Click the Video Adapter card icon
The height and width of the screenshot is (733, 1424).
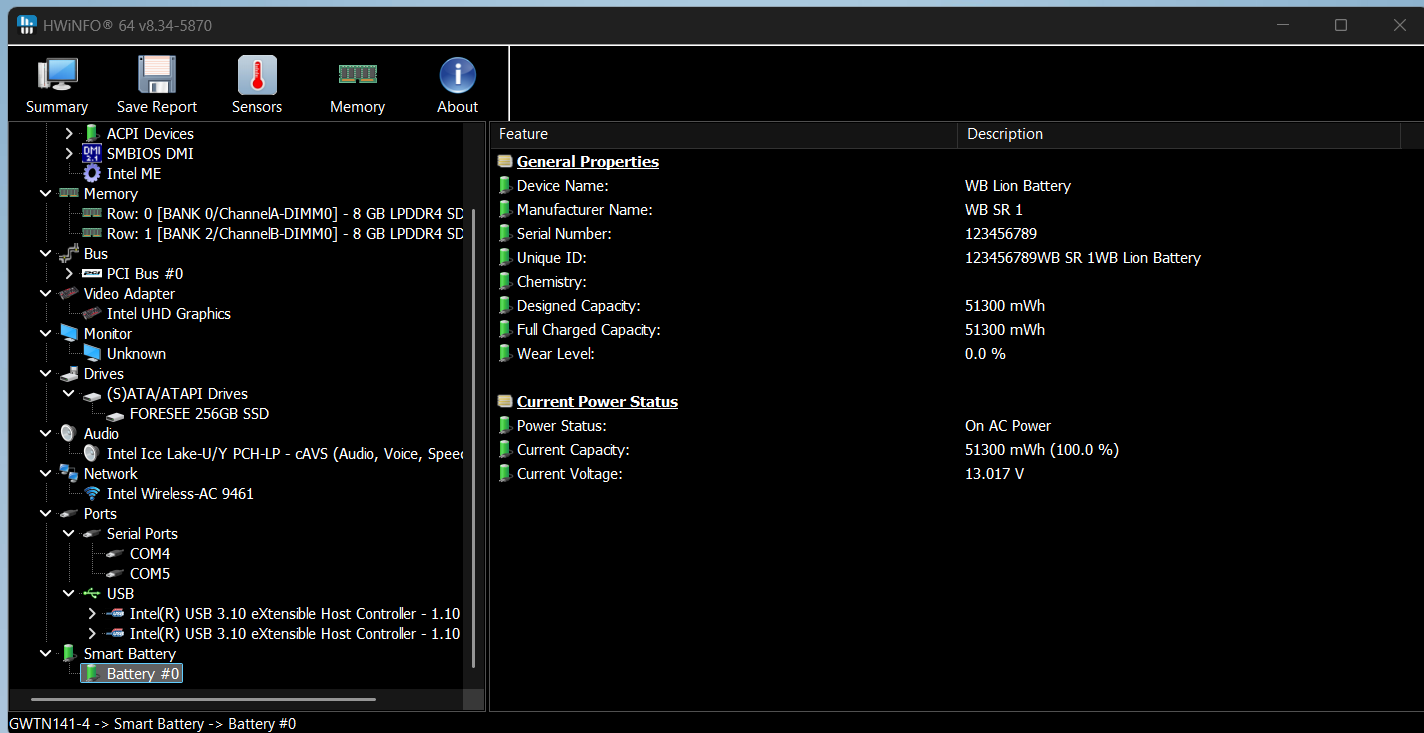pyautogui.click(x=69, y=293)
